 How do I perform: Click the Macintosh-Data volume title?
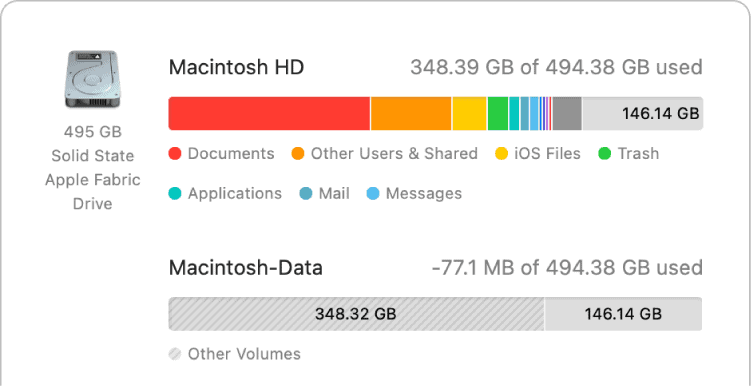(246, 268)
